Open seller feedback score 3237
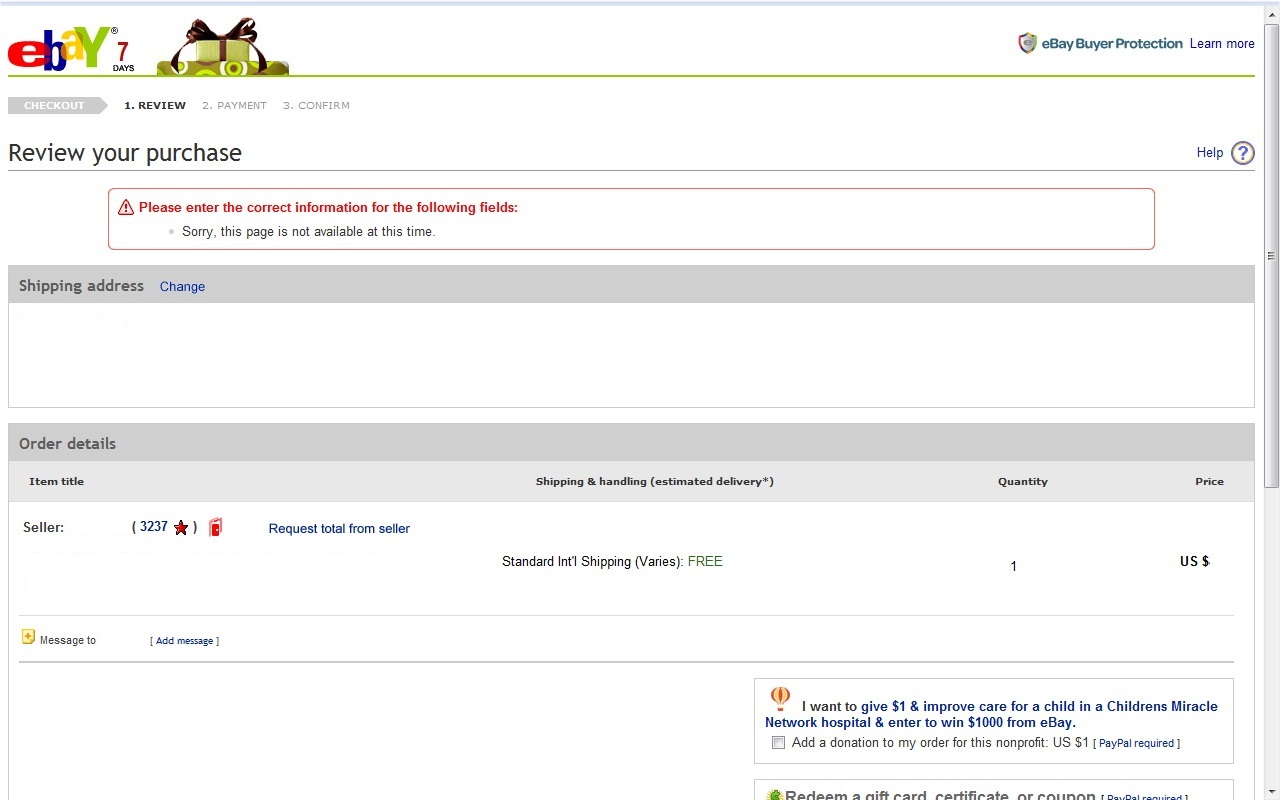Viewport: 1280px width, 800px height. (154, 527)
